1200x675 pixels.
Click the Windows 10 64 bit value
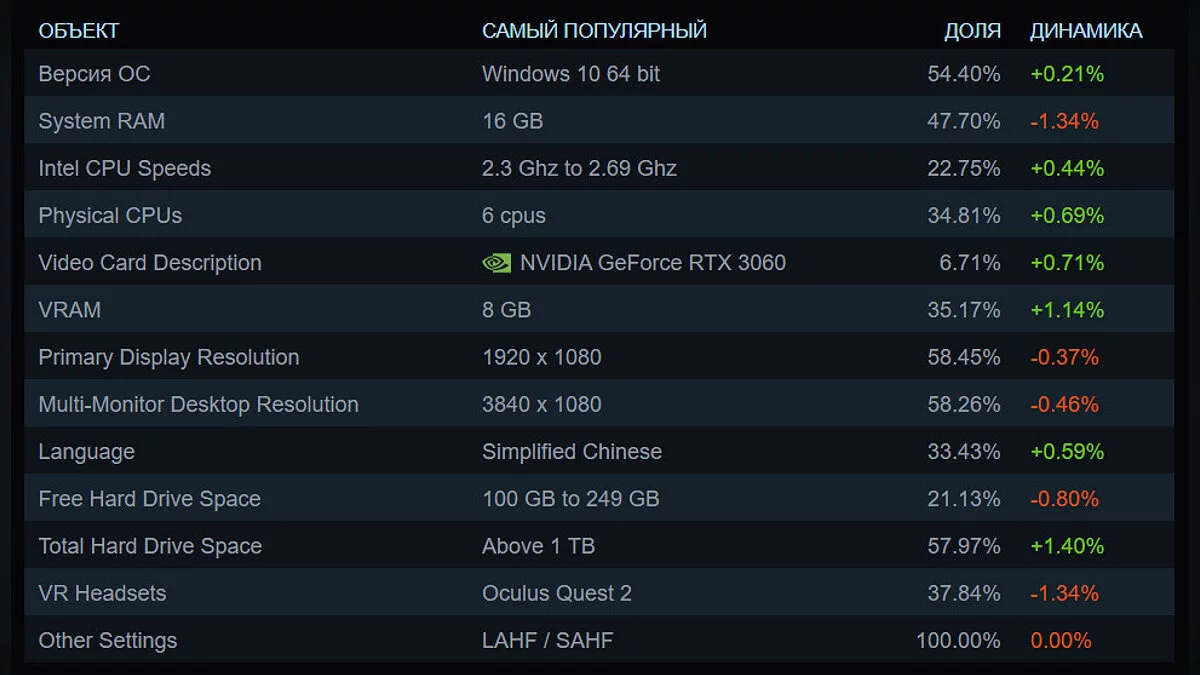point(571,74)
